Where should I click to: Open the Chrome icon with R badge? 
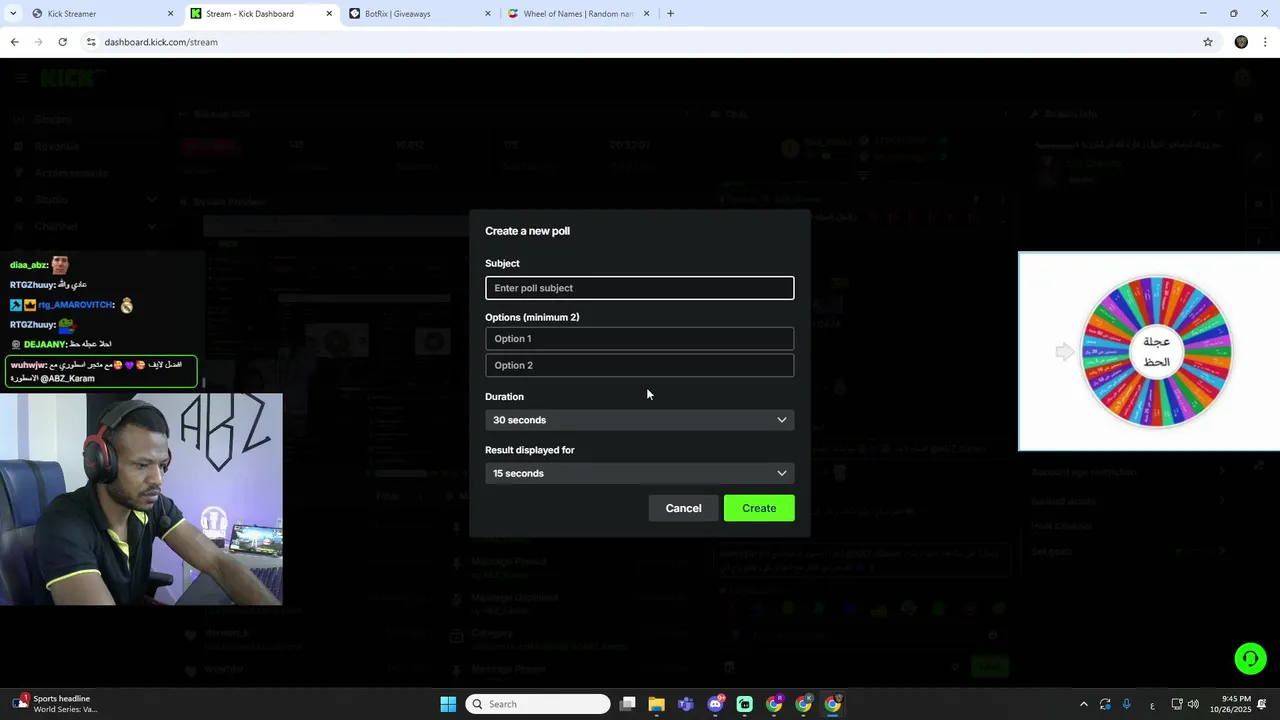click(x=774, y=704)
